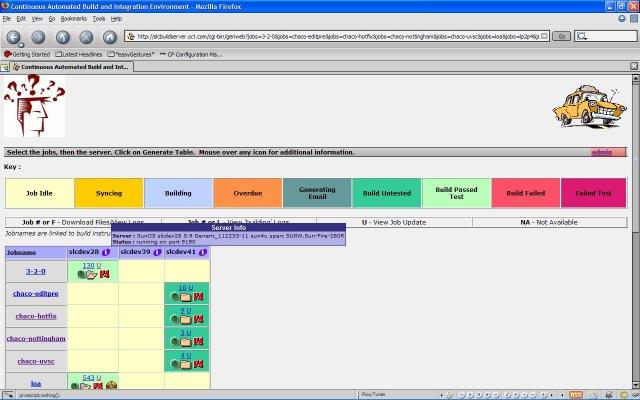Open the chaco-editpre job link
The width and height of the screenshot is (640, 400).
click(36, 293)
